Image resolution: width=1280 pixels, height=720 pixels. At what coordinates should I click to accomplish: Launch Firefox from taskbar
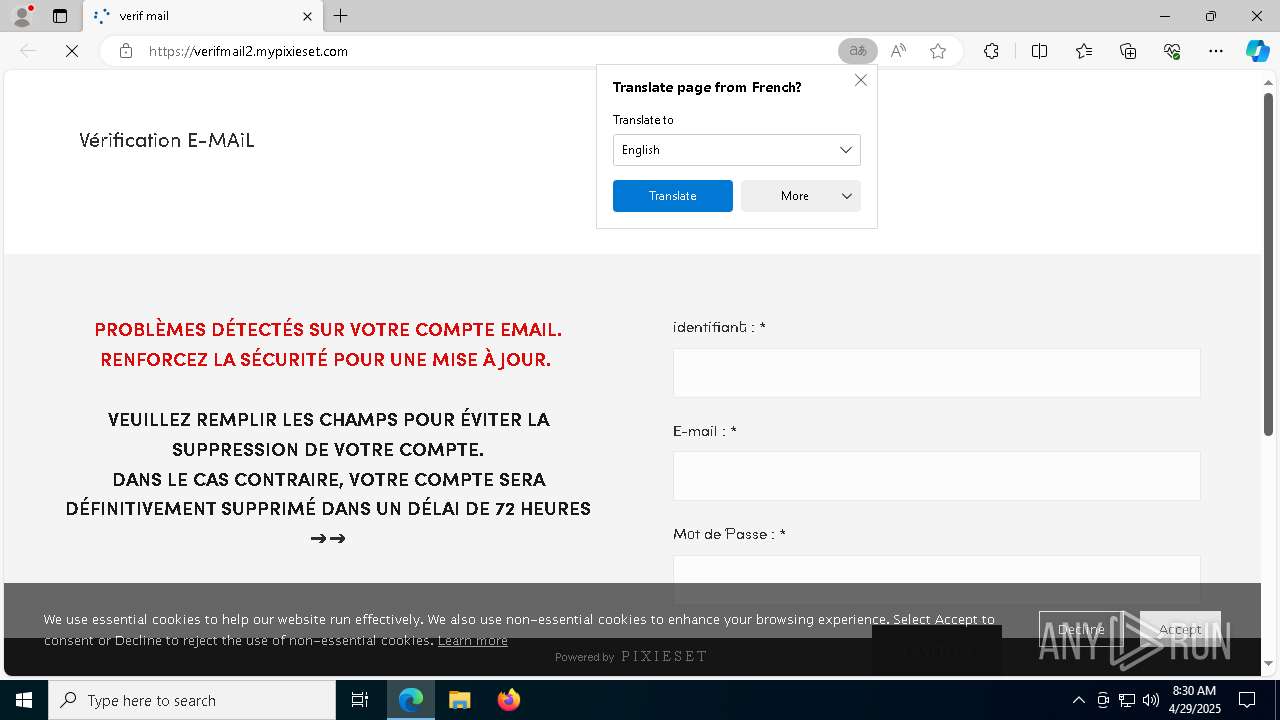click(x=508, y=700)
